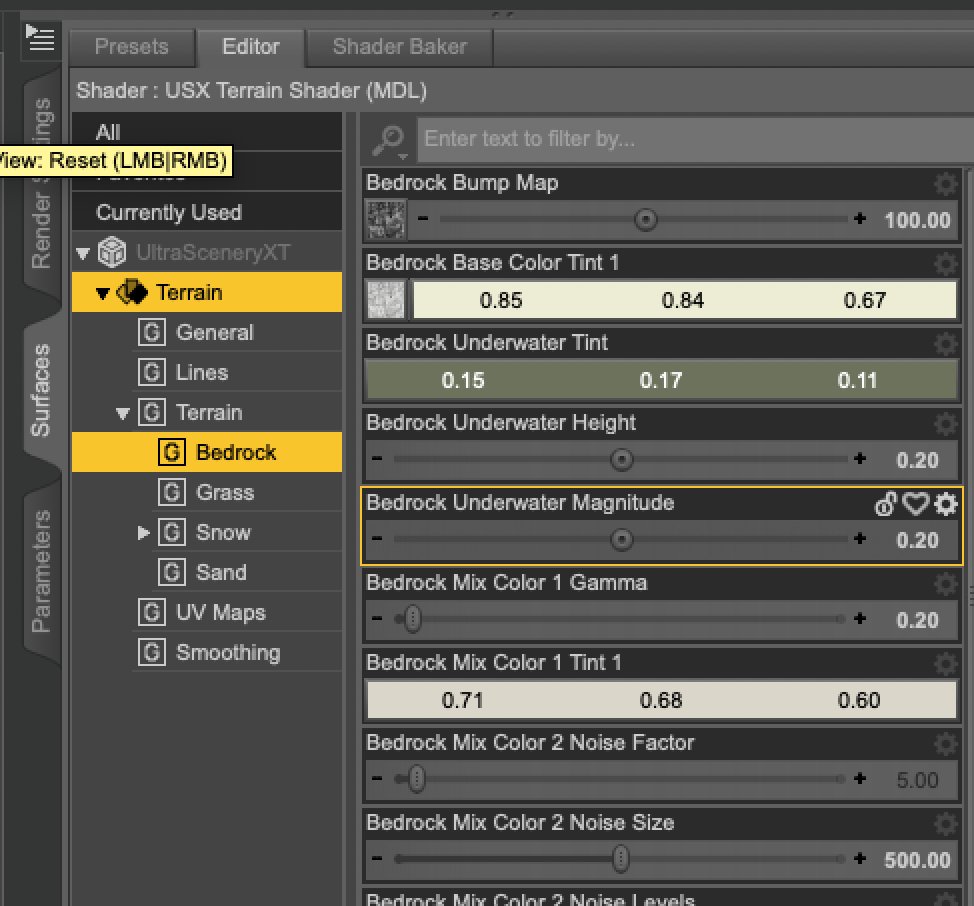Select the All filter category
974x906 pixels.
(207, 132)
